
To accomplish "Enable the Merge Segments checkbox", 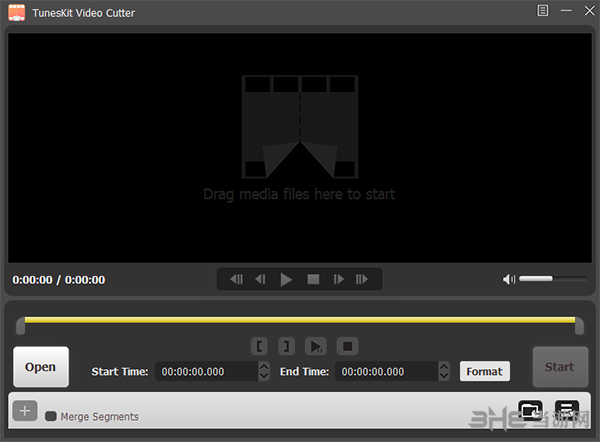I will click(x=51, y=416).
